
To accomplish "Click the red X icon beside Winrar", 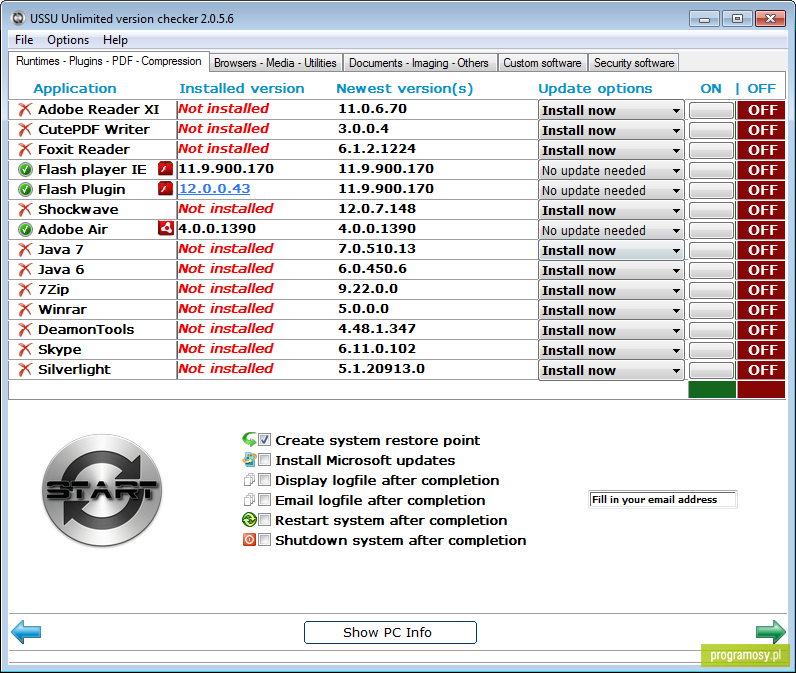I will pyautogui.click(x=25, y=310).
